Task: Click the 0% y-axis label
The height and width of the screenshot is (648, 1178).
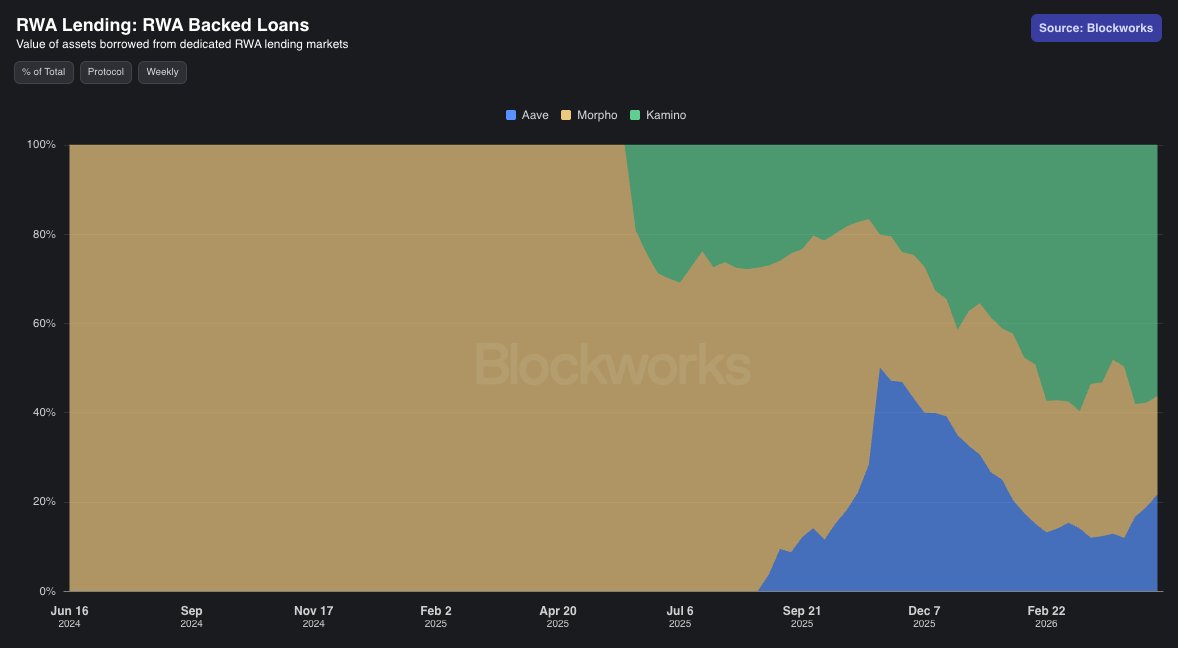Action: click(47, 591)
